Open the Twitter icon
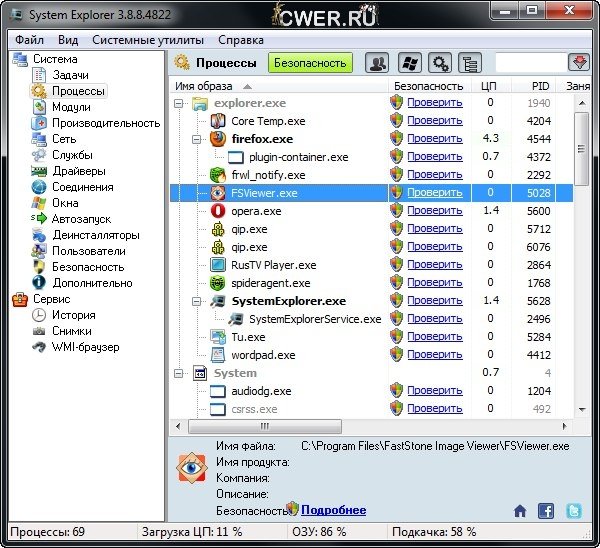This screenshot has width=600, height=548. tap(574, 511)
